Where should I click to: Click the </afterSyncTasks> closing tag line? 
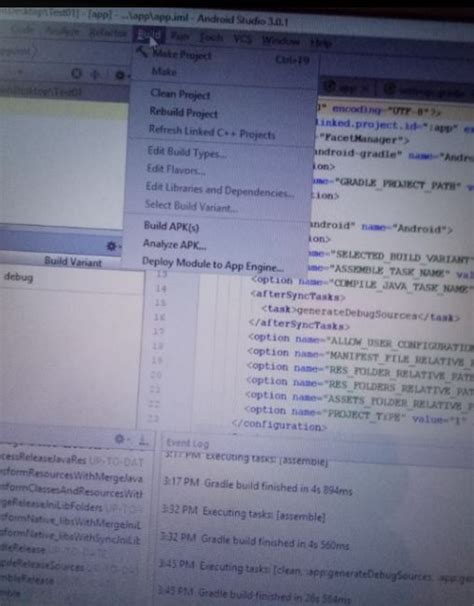click(299, 324)
